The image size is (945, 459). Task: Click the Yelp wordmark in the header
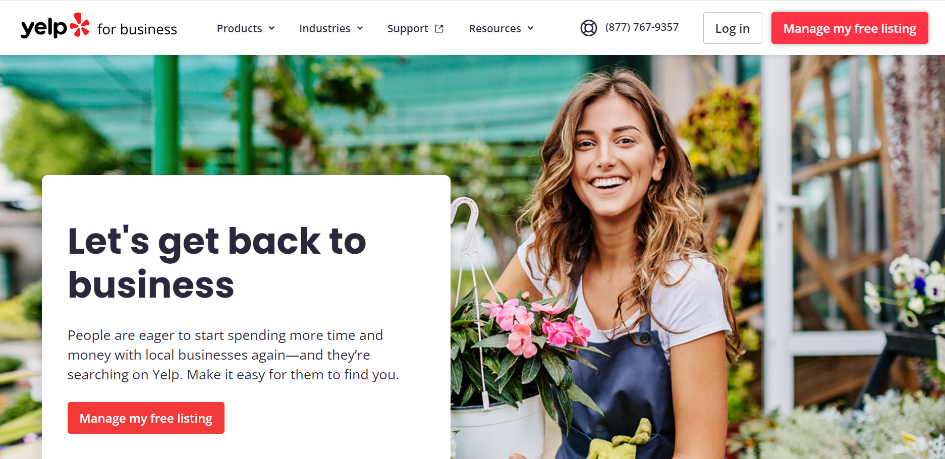(43, 28)
